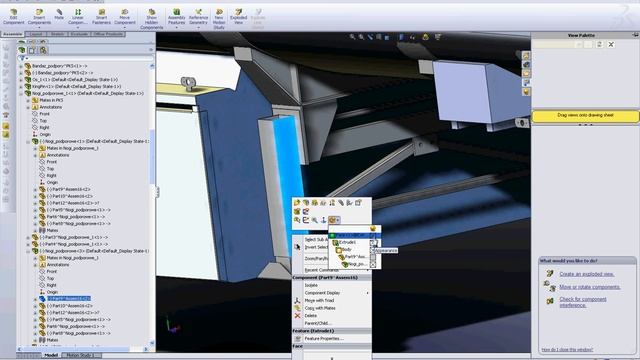Launch Smart Fasteners
Image resolution: width=640 pixels, height=360 pixels.
click(101, 17)
